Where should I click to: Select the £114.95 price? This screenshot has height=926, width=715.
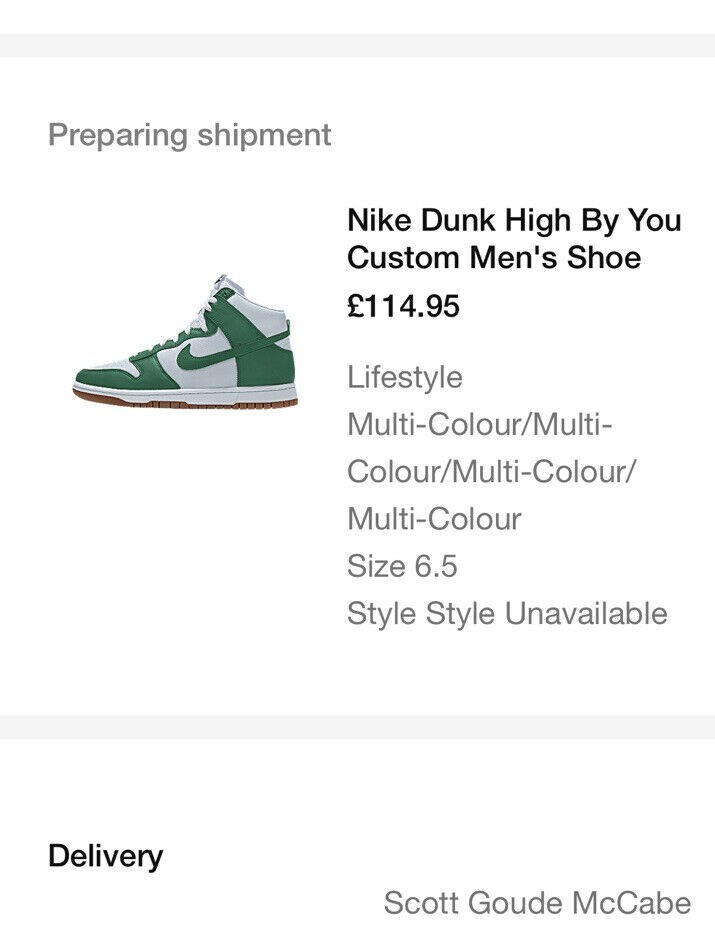[403, 306]
